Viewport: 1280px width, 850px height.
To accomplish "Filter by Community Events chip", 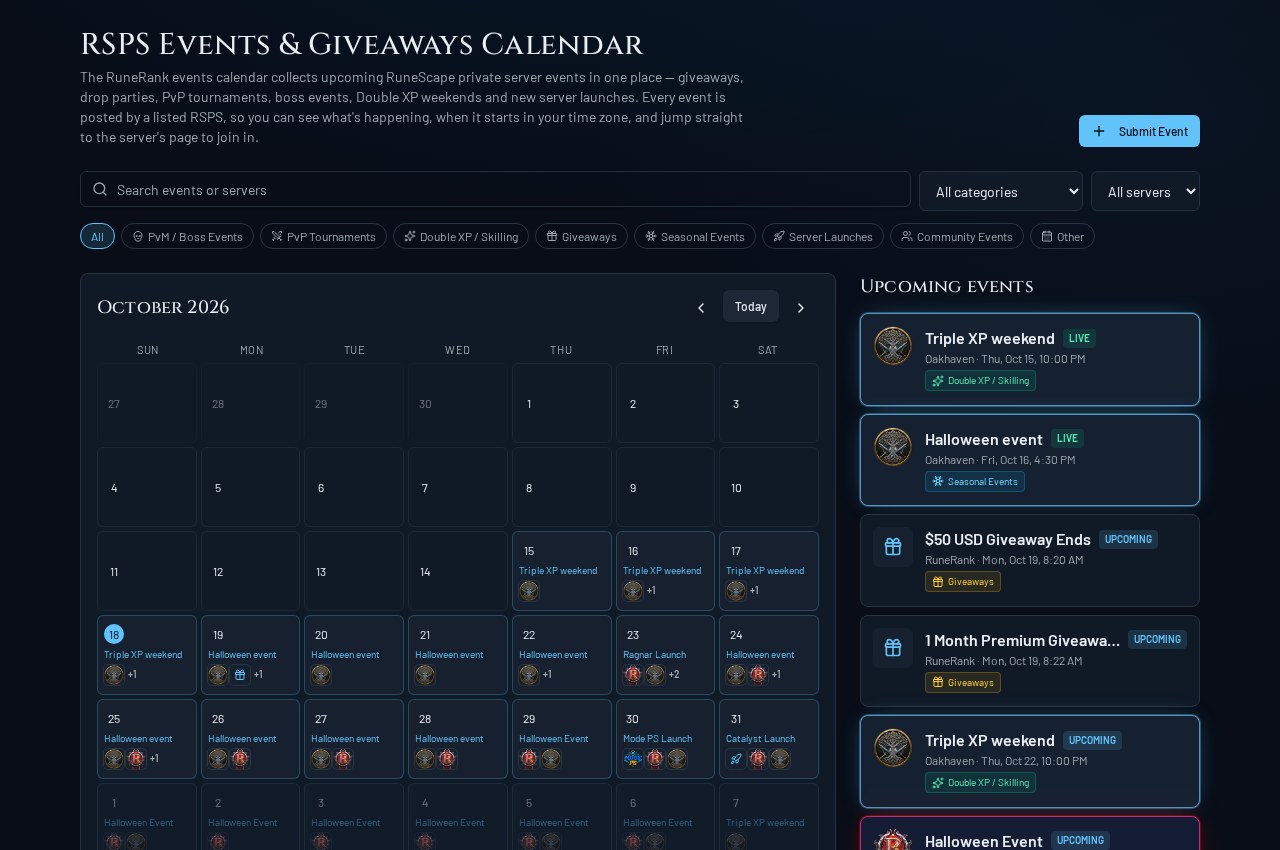I will coord(957,236).
